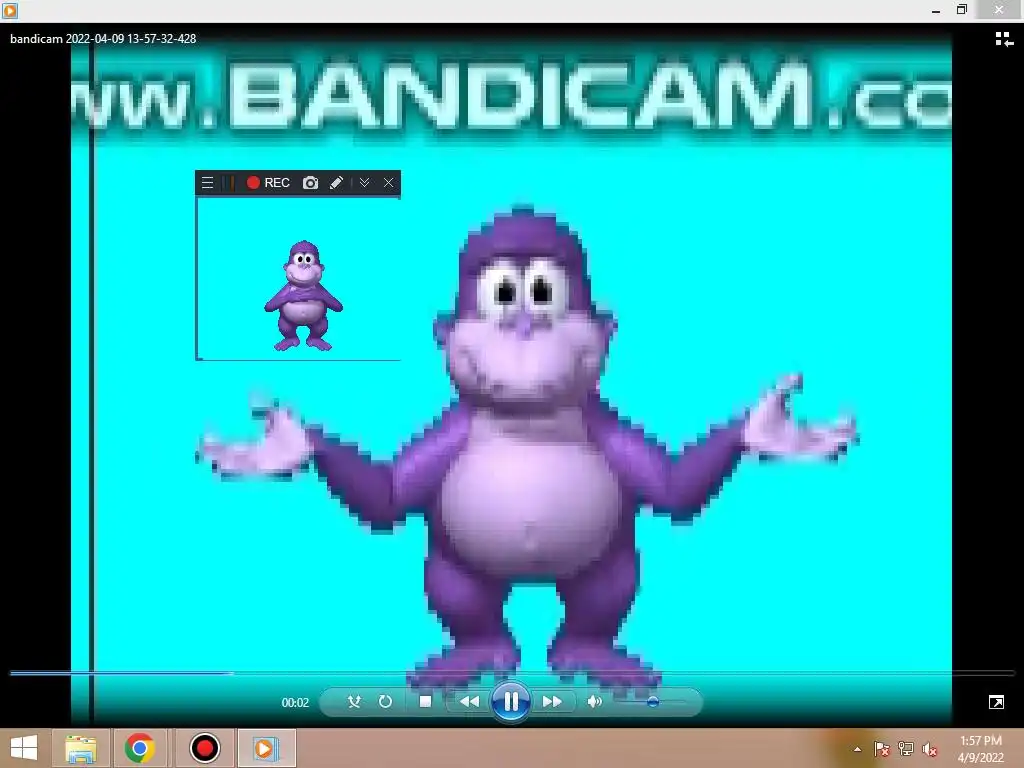Click the title bandicam 2022-04-09 13-57-32-428
Image resolution: width=1024 pixels, height=768 pixels.
pos(103,39)
